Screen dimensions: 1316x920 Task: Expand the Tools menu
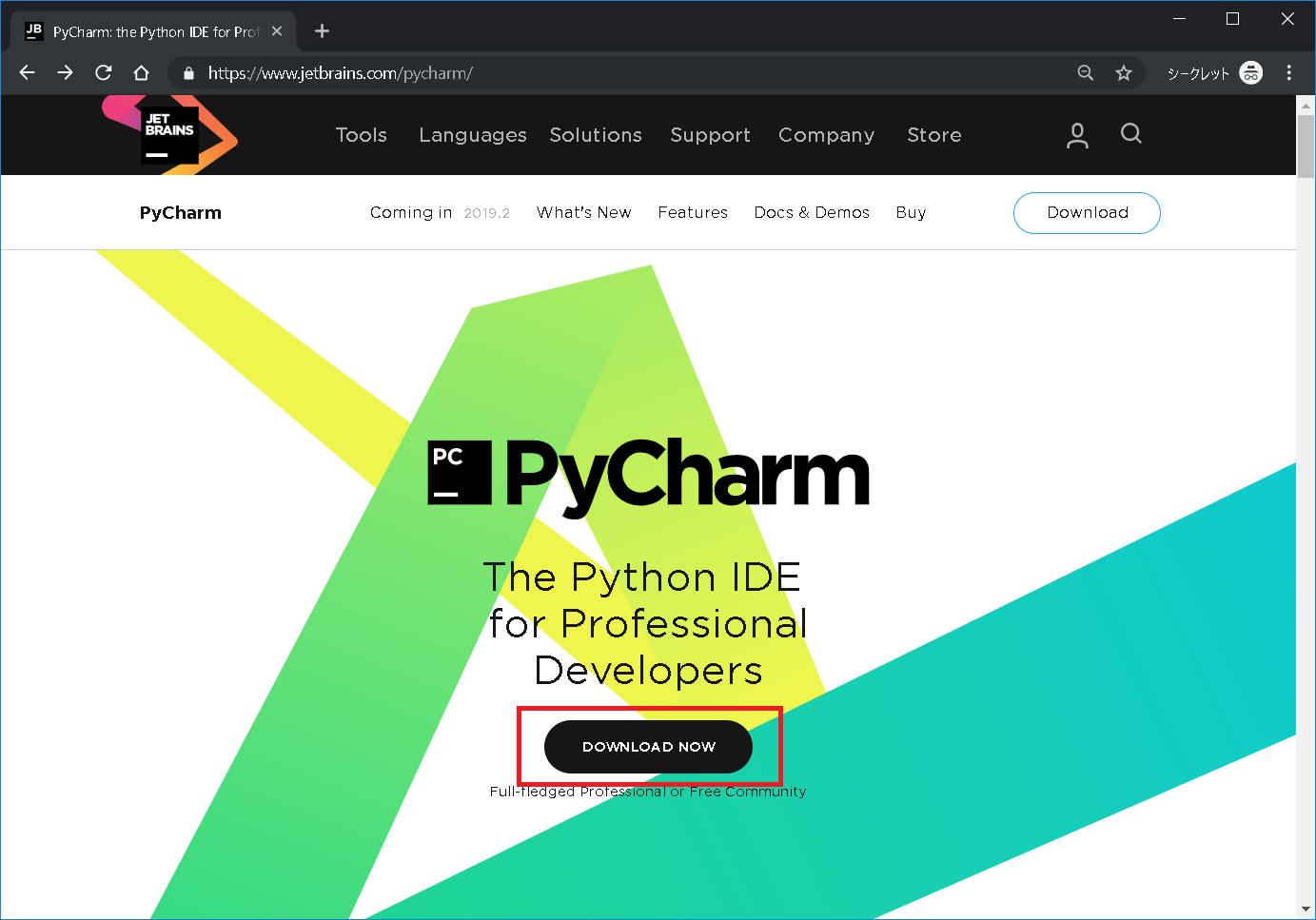362,135
